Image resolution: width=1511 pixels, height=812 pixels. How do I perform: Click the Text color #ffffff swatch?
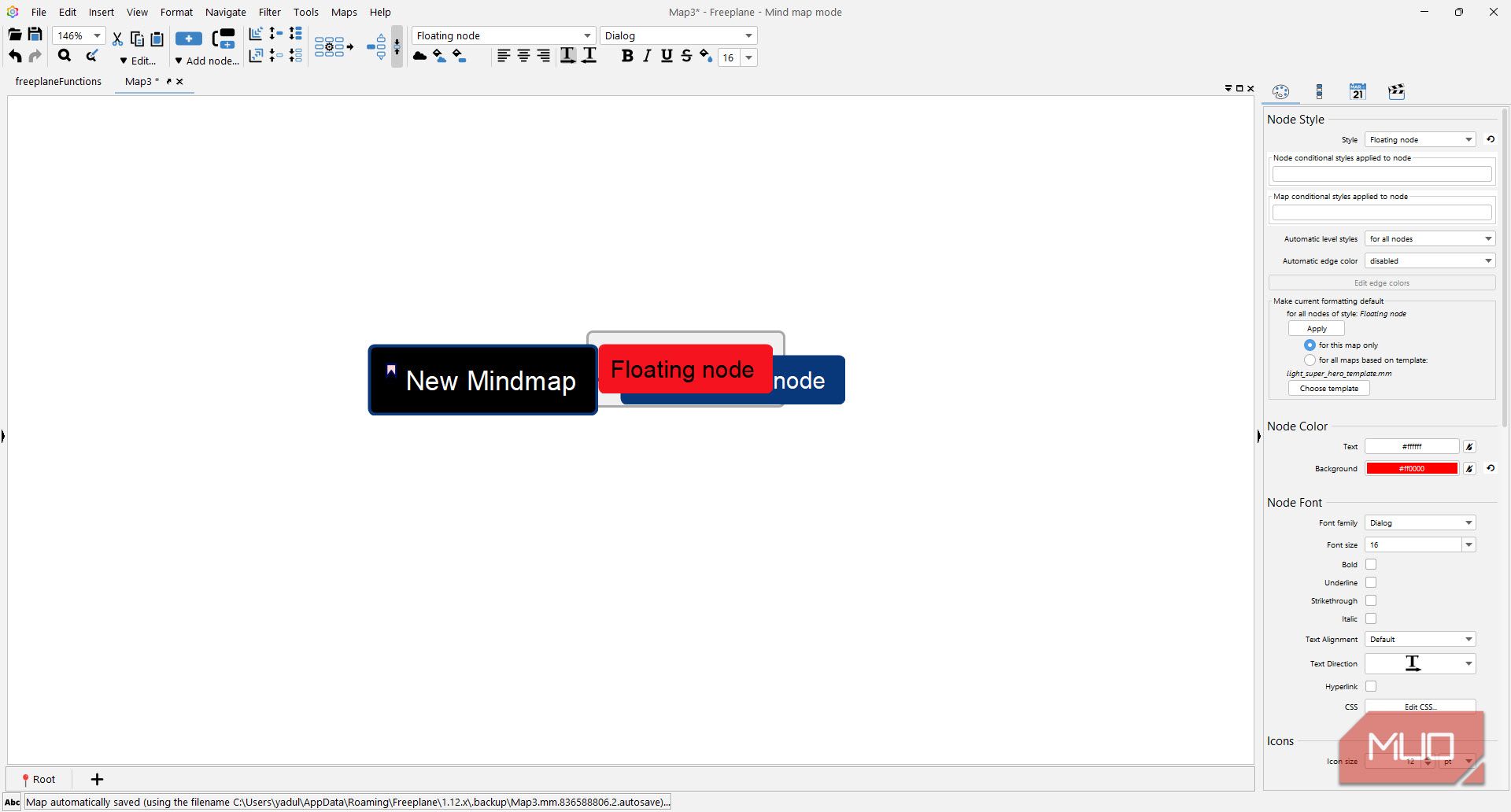point(1412,447)
